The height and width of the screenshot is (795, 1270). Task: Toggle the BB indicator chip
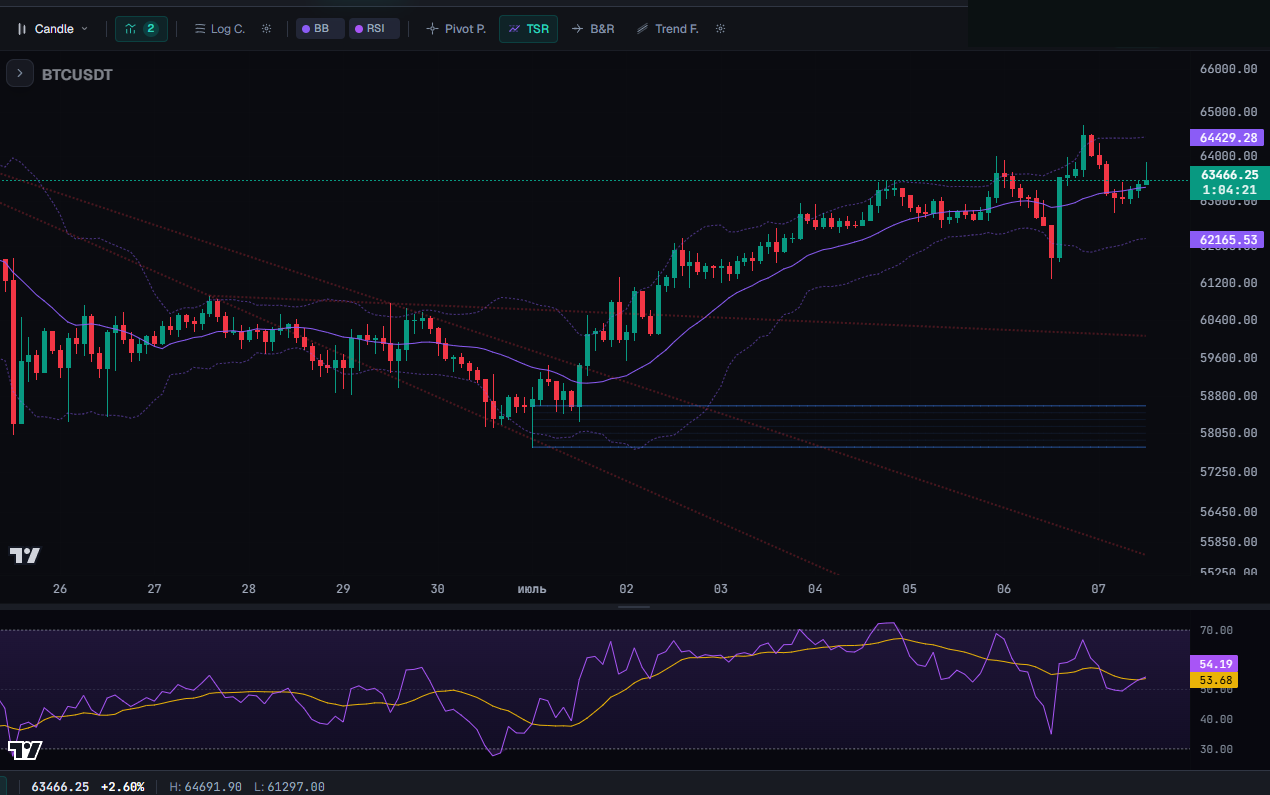coord(320,29)
